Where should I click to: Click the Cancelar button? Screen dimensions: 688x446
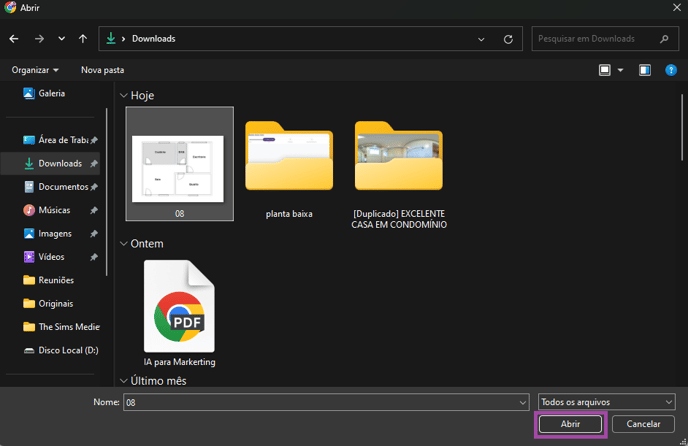[643, 424]
